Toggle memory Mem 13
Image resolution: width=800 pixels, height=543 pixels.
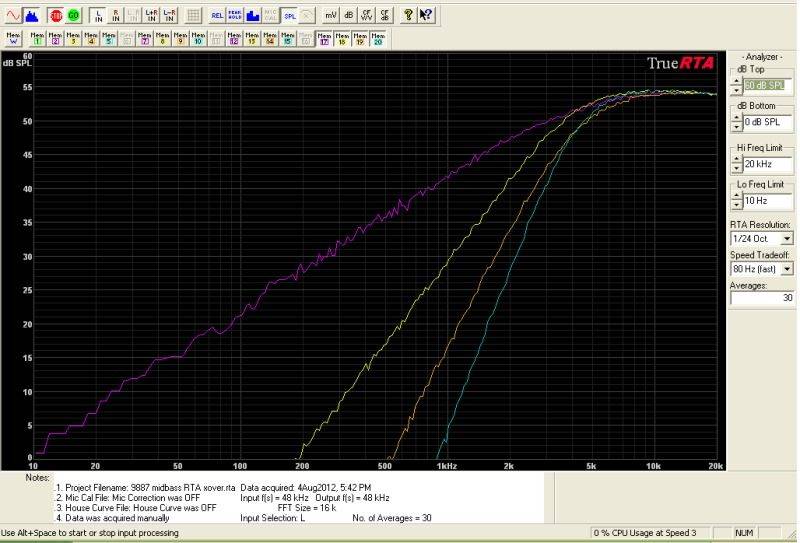tap(252, 38)
